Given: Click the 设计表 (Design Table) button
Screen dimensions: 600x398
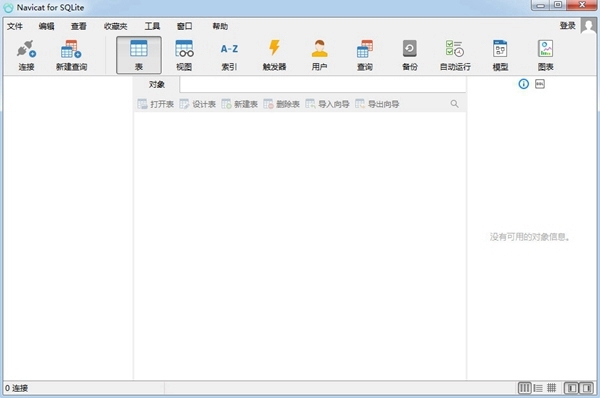Looking at the screenshot, I should tap(198, 104).
